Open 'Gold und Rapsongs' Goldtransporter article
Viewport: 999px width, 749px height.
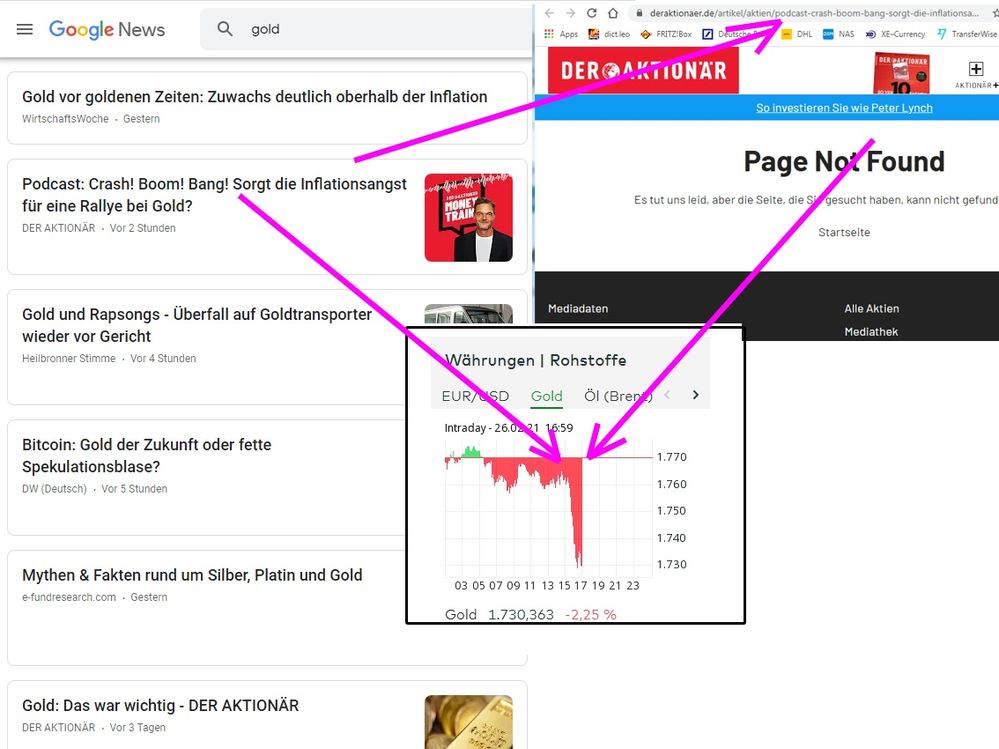(x=197, y=325)
